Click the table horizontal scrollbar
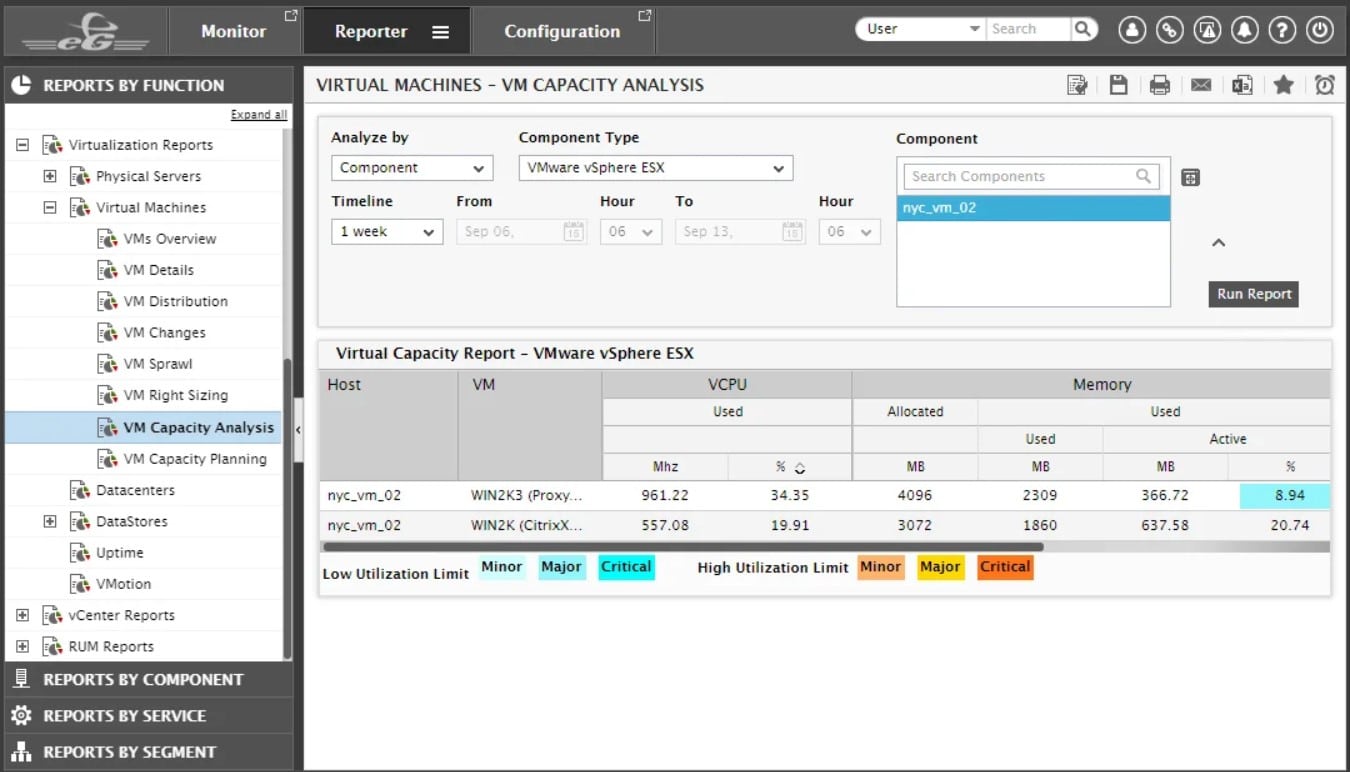Viewport: 1350px width, 772px height. (682, 547)
